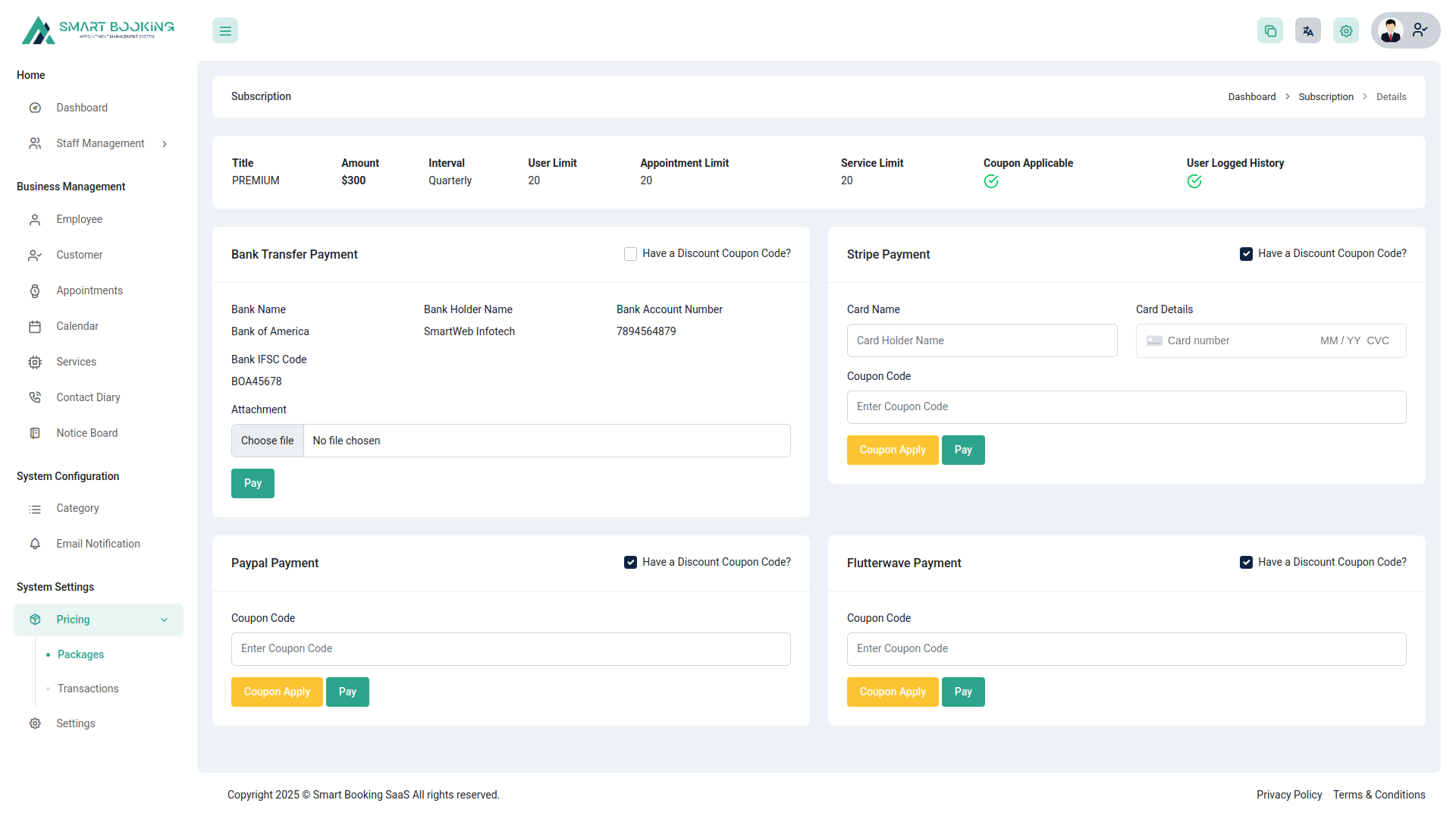Select the Contact Diary icon

point(35,397)
